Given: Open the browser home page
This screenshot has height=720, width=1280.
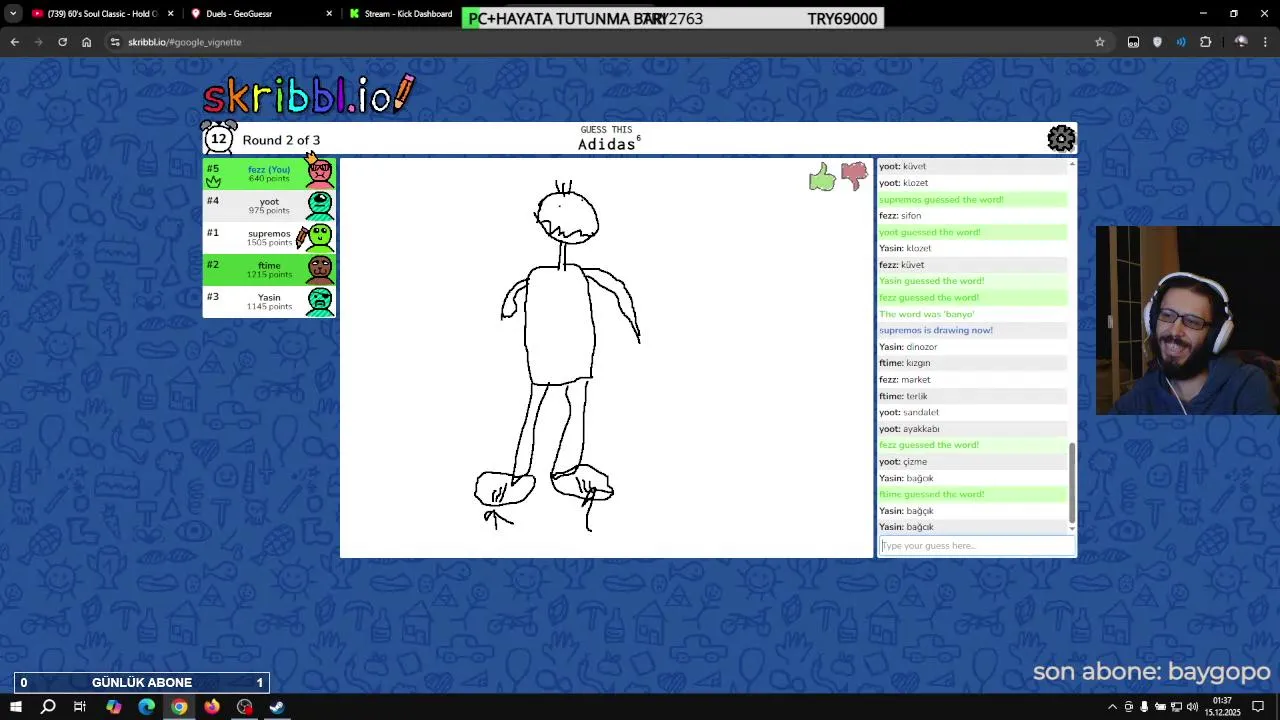Looking at the screenshot, I should click(86, 42).
